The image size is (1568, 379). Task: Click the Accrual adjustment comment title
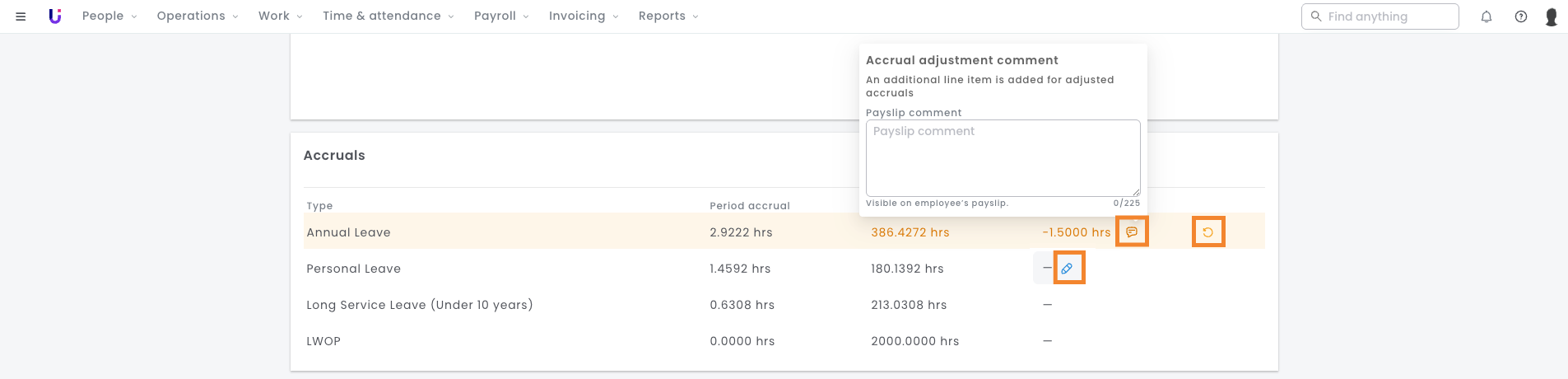click(961, 60)
